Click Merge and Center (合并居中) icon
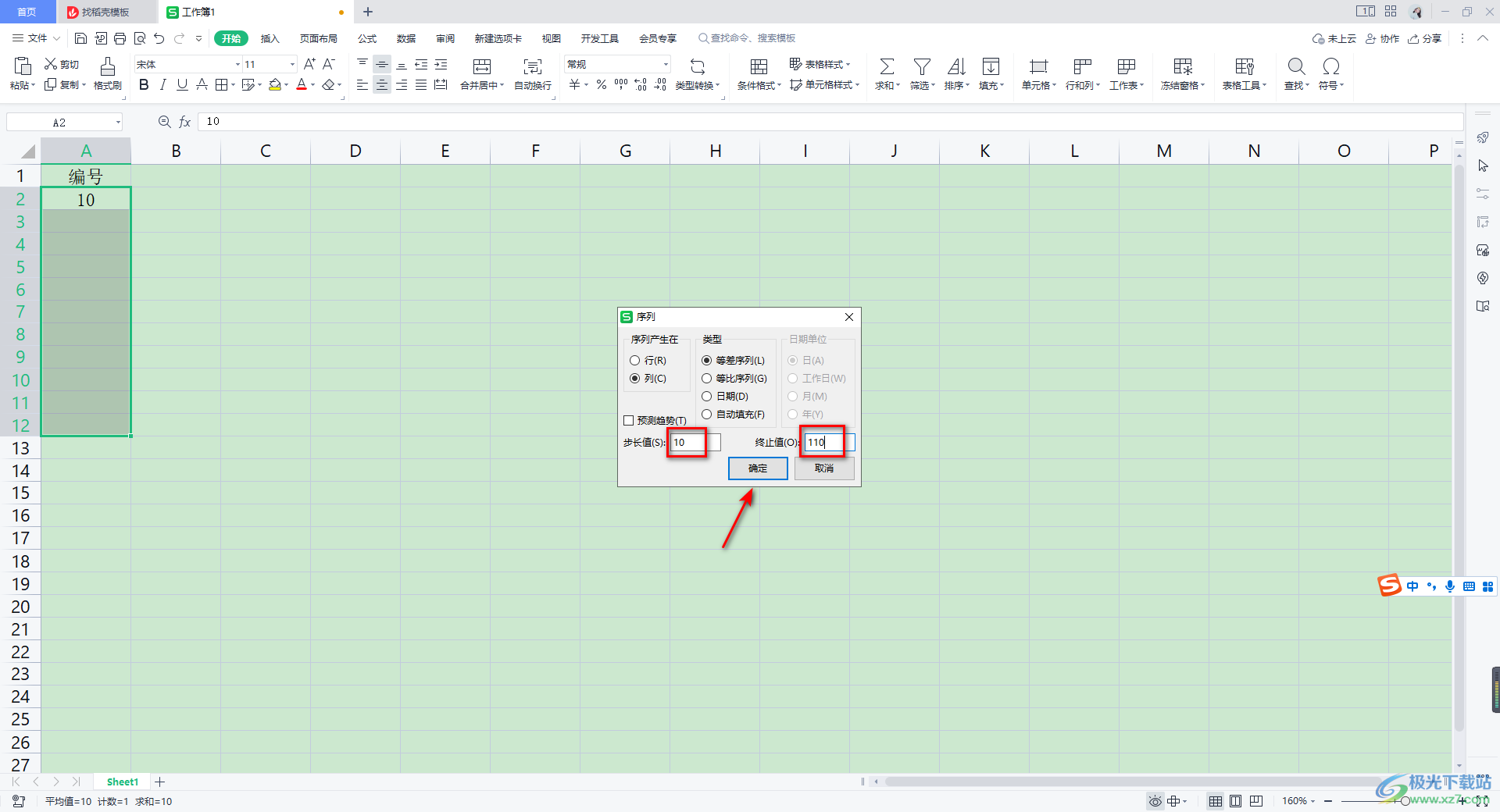Viewport: 1500px width, 812px height. coord(482,66)
